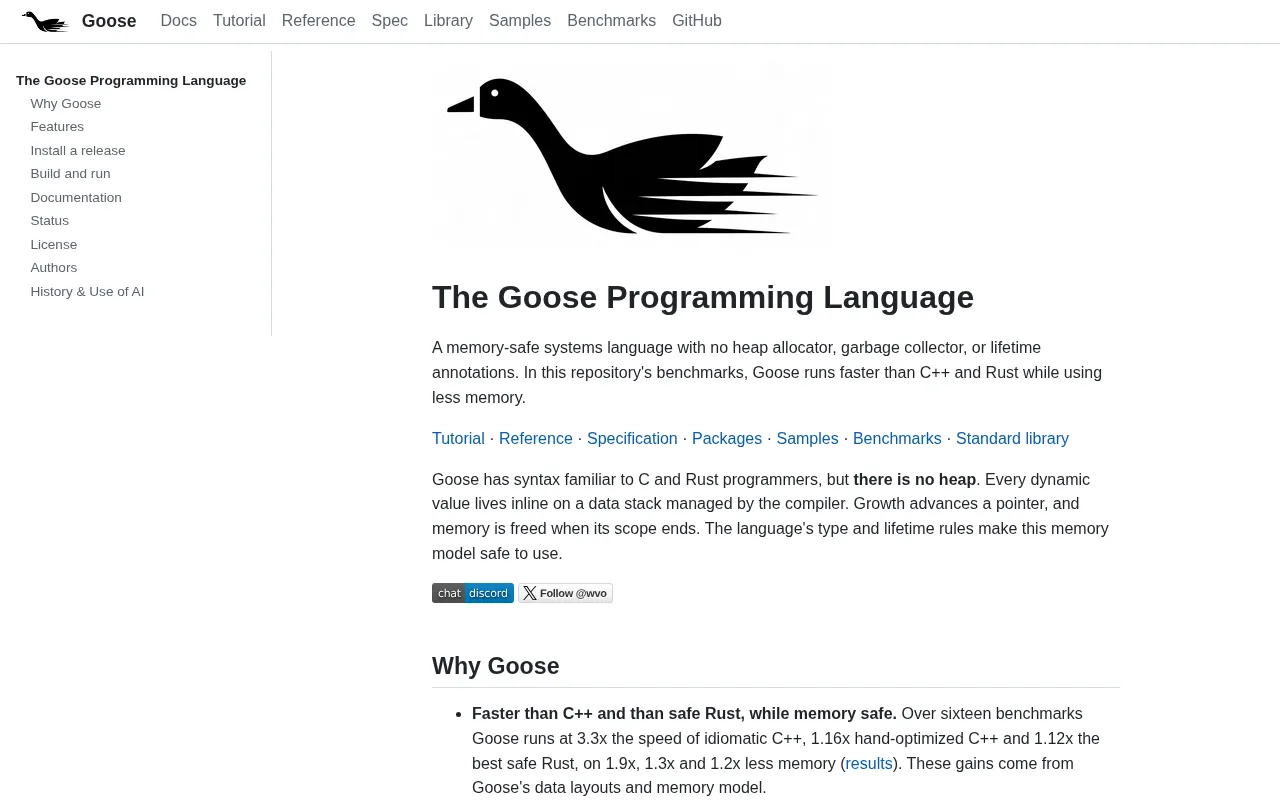Image resolution: width=1280 pixels, height=800 pixels.
Task: Click the Why Goose section heading
Action: pyautogui.click(x=496, y=666)
